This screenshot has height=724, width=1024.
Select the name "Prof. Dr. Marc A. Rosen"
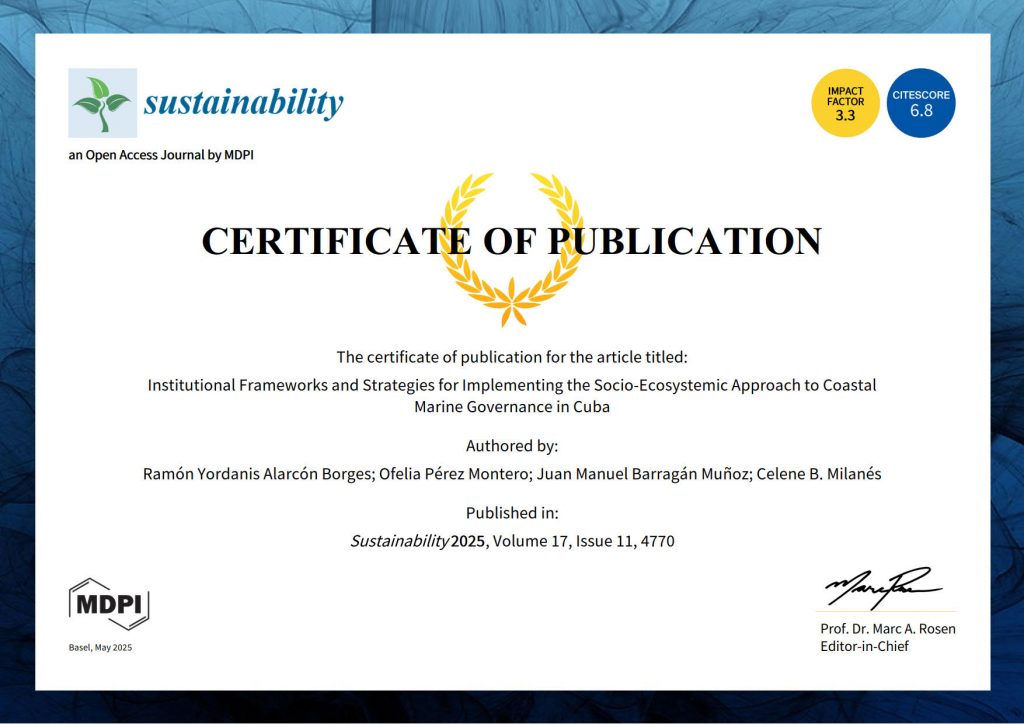coord(888,629)
